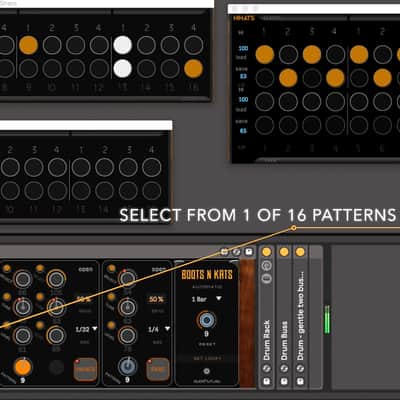Image resolution: width=400 pixels, height=400 pixels.
Task: Toggle HIHATS first-row step 1
Action: pos(265,54)
